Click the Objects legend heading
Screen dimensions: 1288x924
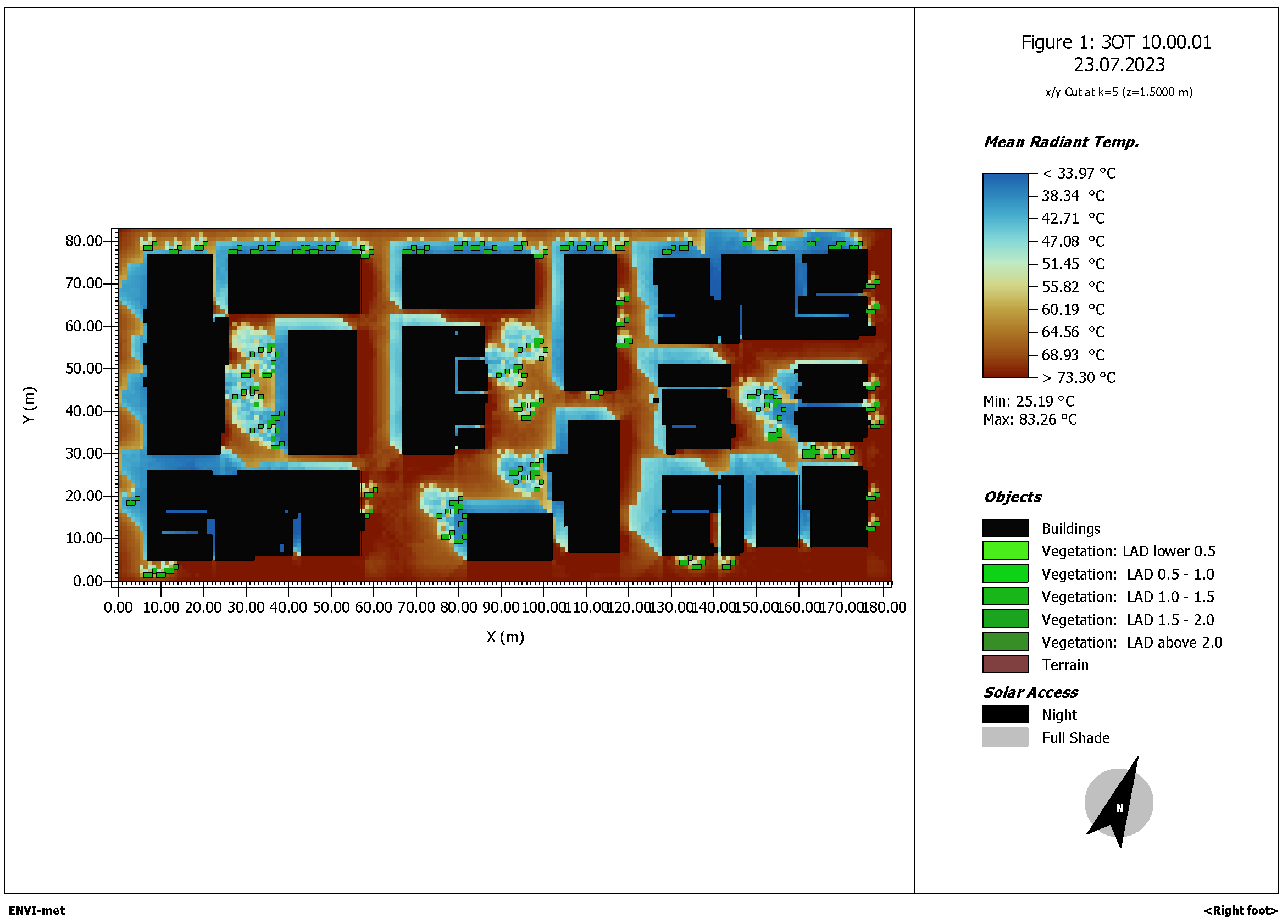(1012, 497)
